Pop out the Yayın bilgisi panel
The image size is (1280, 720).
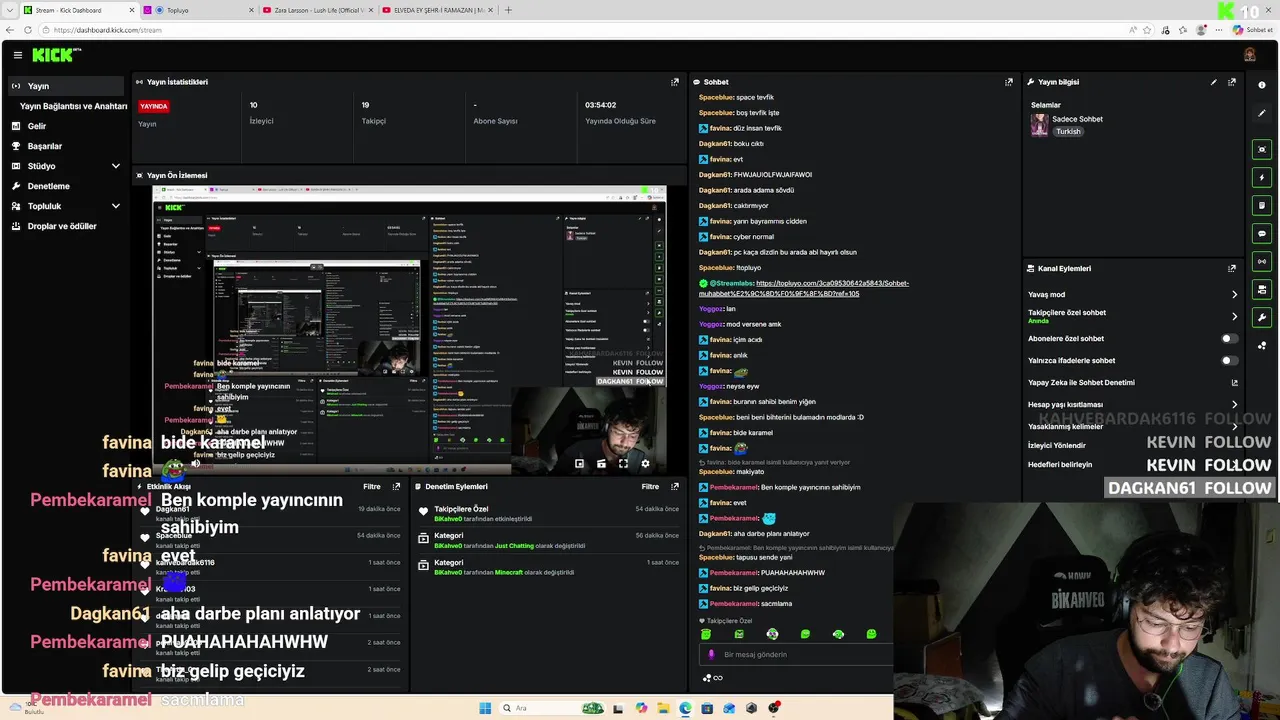click(1232, 82)
